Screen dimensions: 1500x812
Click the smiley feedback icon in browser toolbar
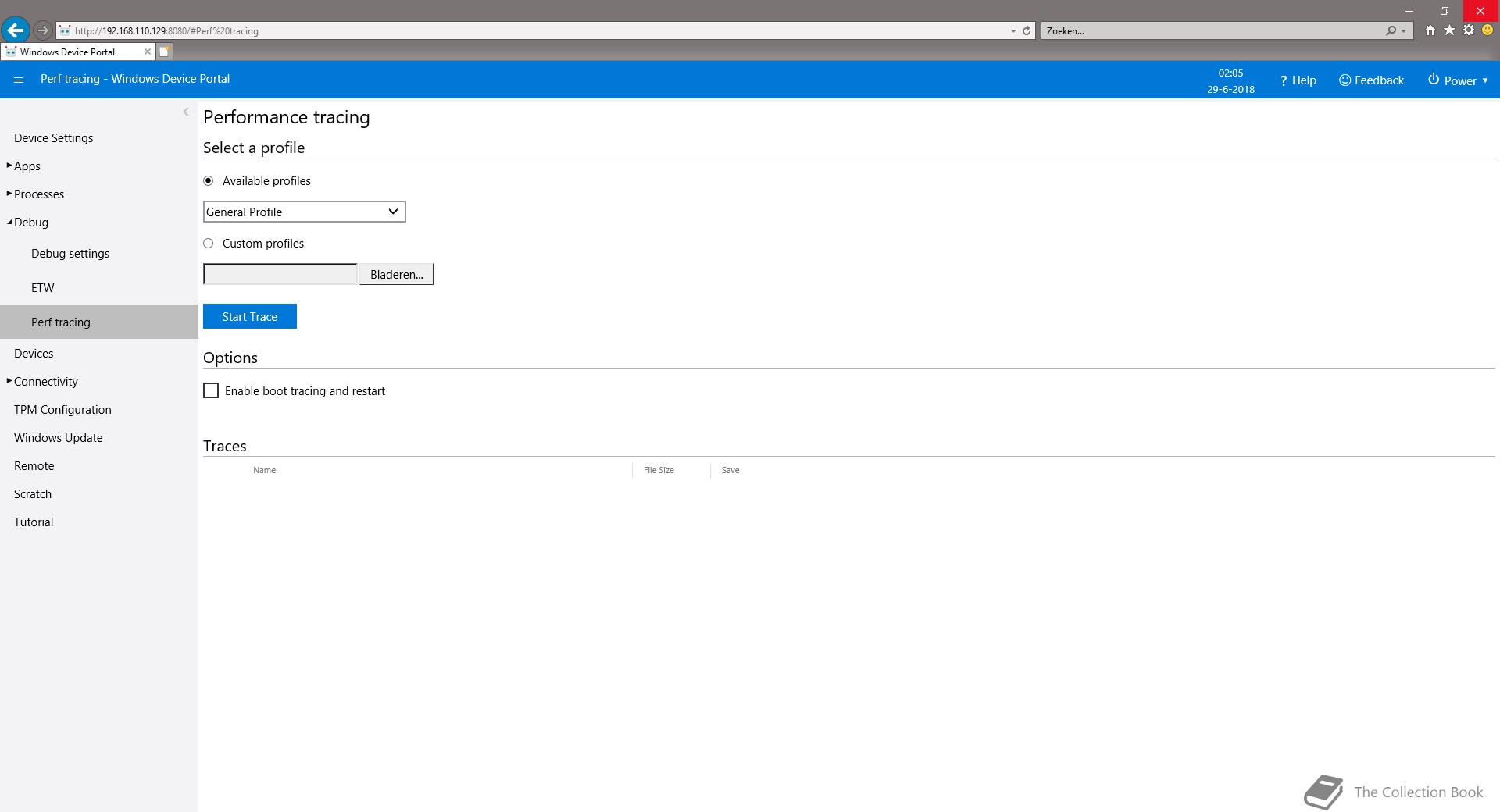tap(1487, 30)
